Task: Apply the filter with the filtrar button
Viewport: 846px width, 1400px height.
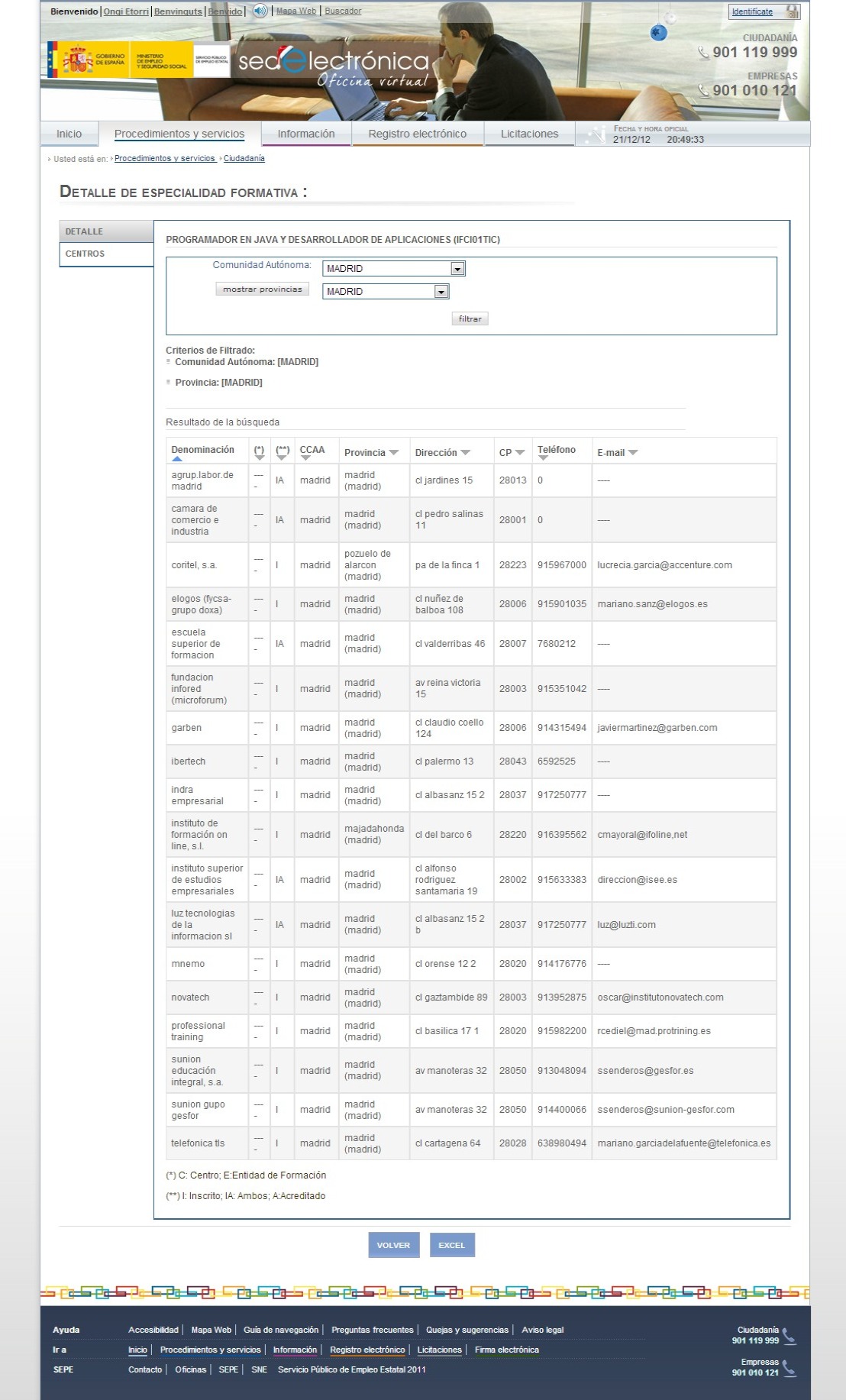Action: point(470,318)
